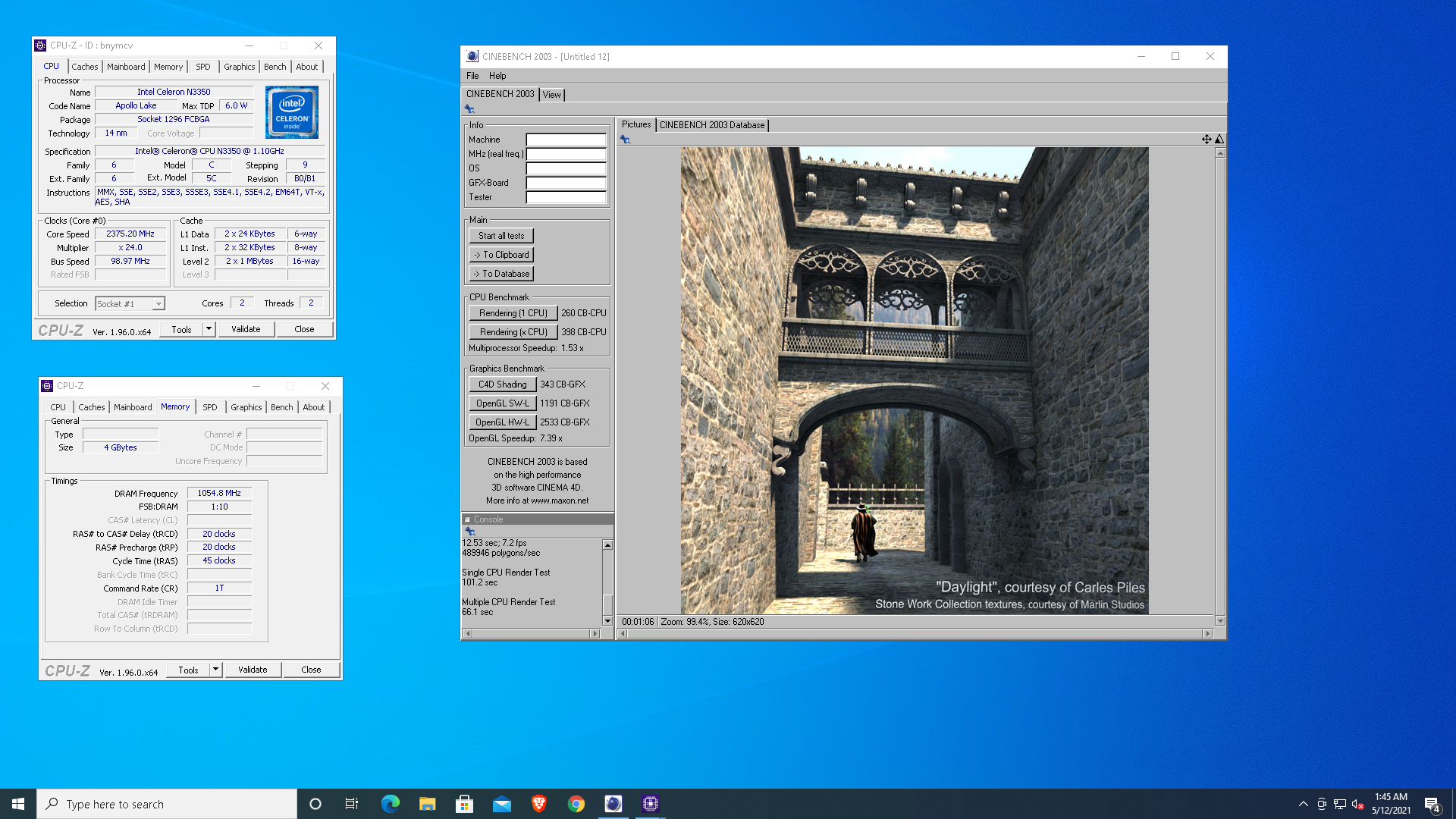Click the Tester input field
Viewport: 1456px width, 819px height.
tap(566, 197)
